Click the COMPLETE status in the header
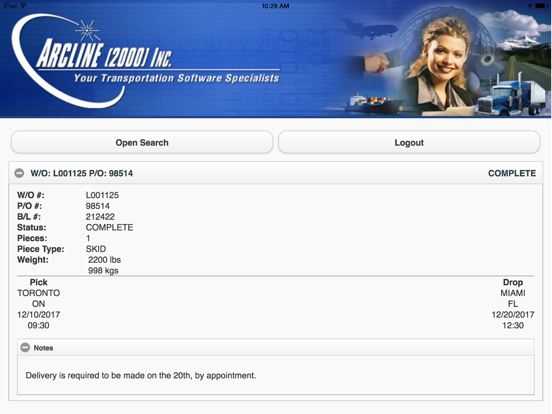Viewport: 552px width, 414px height. click(x=512, y=173)
